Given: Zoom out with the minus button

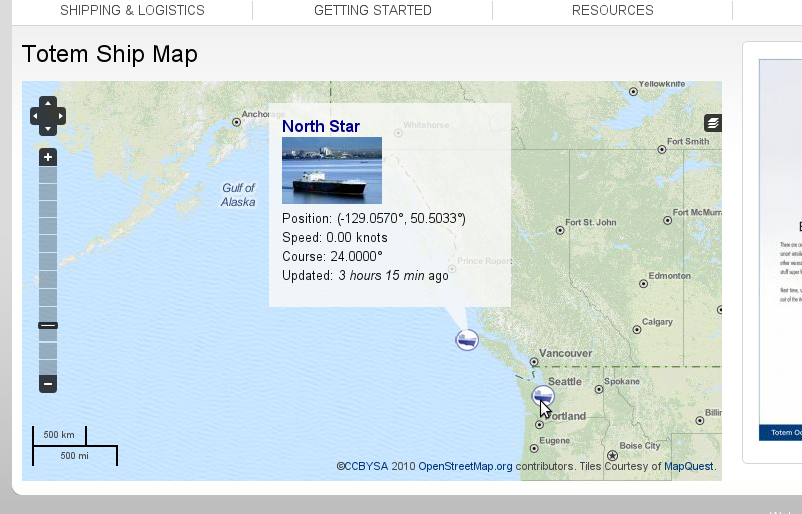Looking at the screenshot, I should pyautogui.click(x=48, y=384).
